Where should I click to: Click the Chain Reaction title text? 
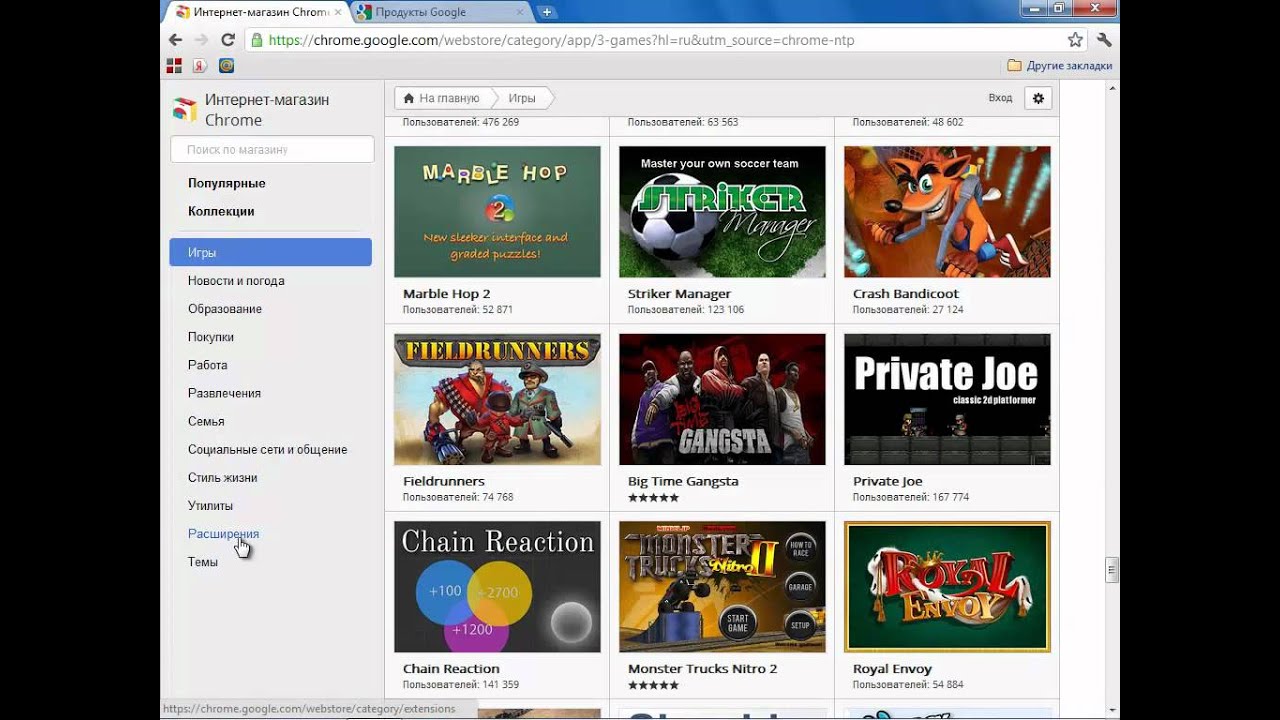click(451, 669)
